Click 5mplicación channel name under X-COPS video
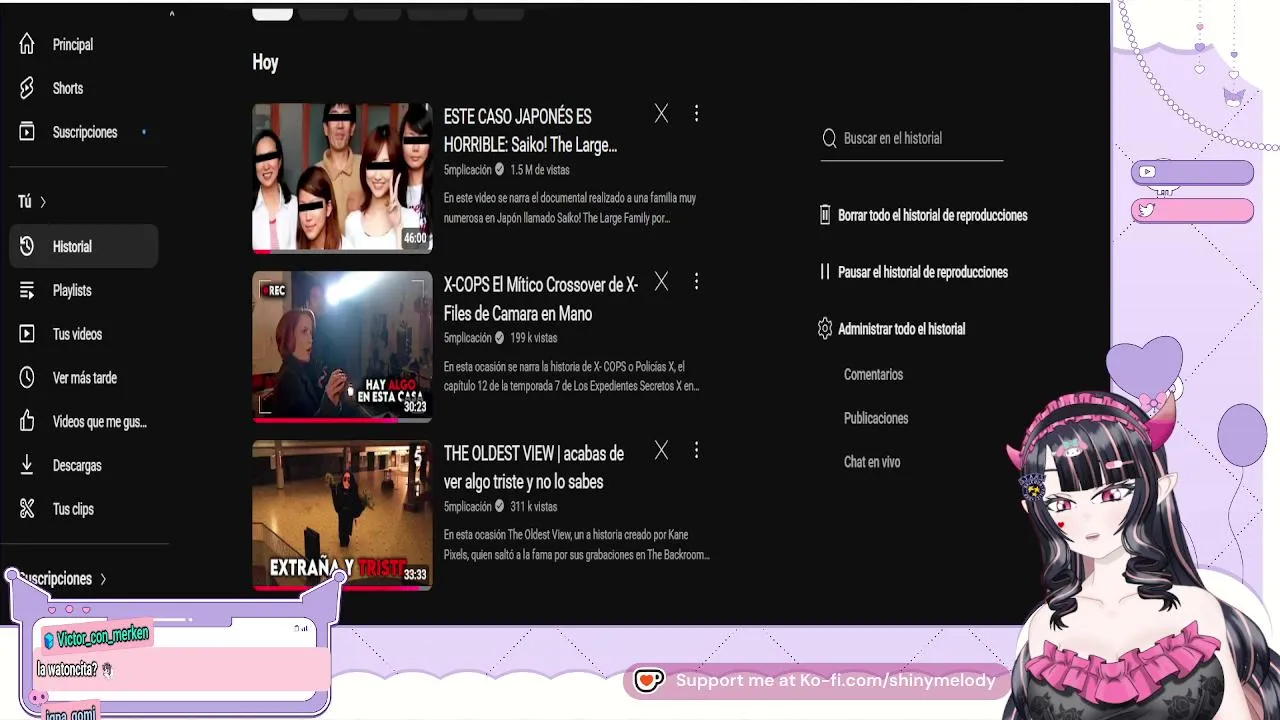Viewport: 1280px width, 720px height. (x=468, y=338)
